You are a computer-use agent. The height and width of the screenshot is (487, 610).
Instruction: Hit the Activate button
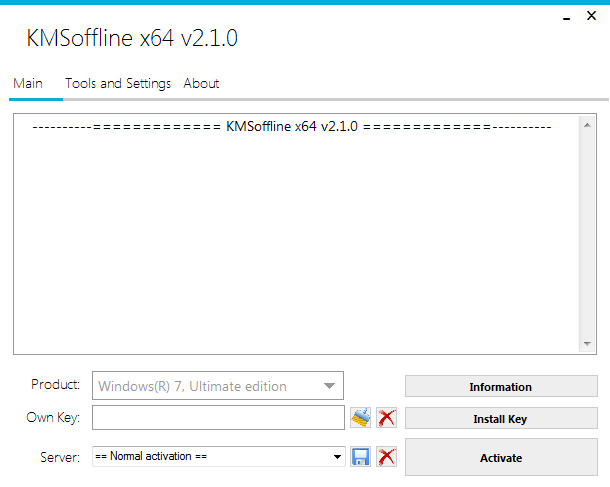500,458
